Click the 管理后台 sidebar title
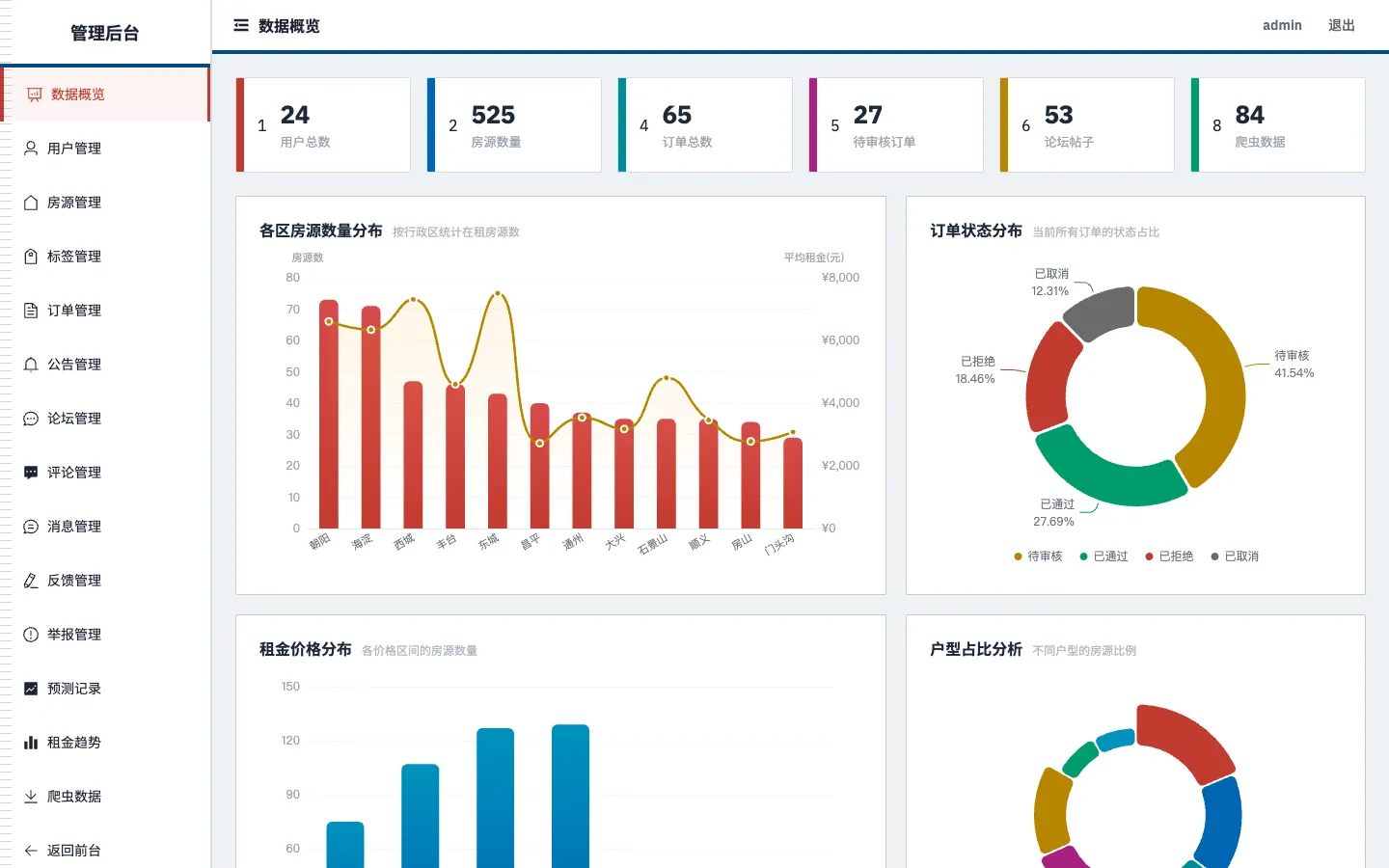The image size is (1389, 868). (104, 34)
